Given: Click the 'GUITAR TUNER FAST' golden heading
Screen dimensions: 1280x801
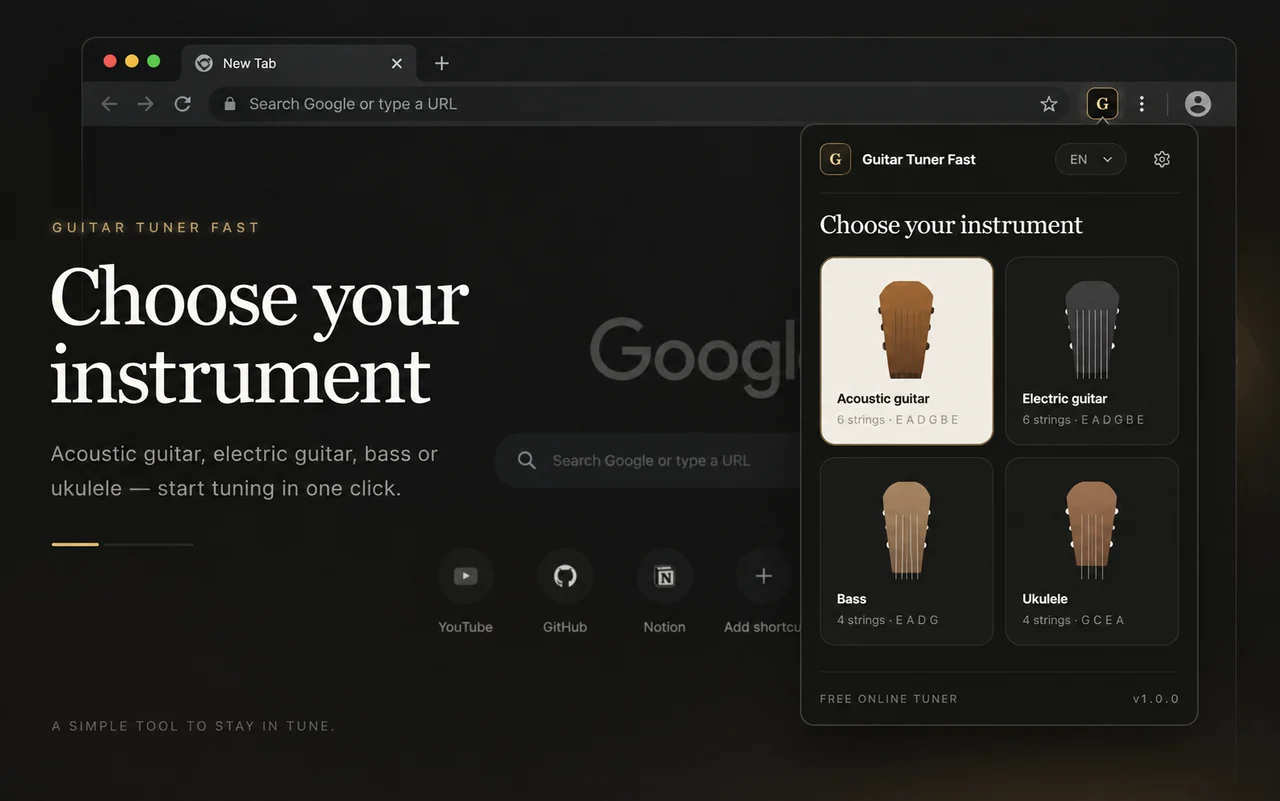Looking at the screenshot, I should tap(156, 228).
